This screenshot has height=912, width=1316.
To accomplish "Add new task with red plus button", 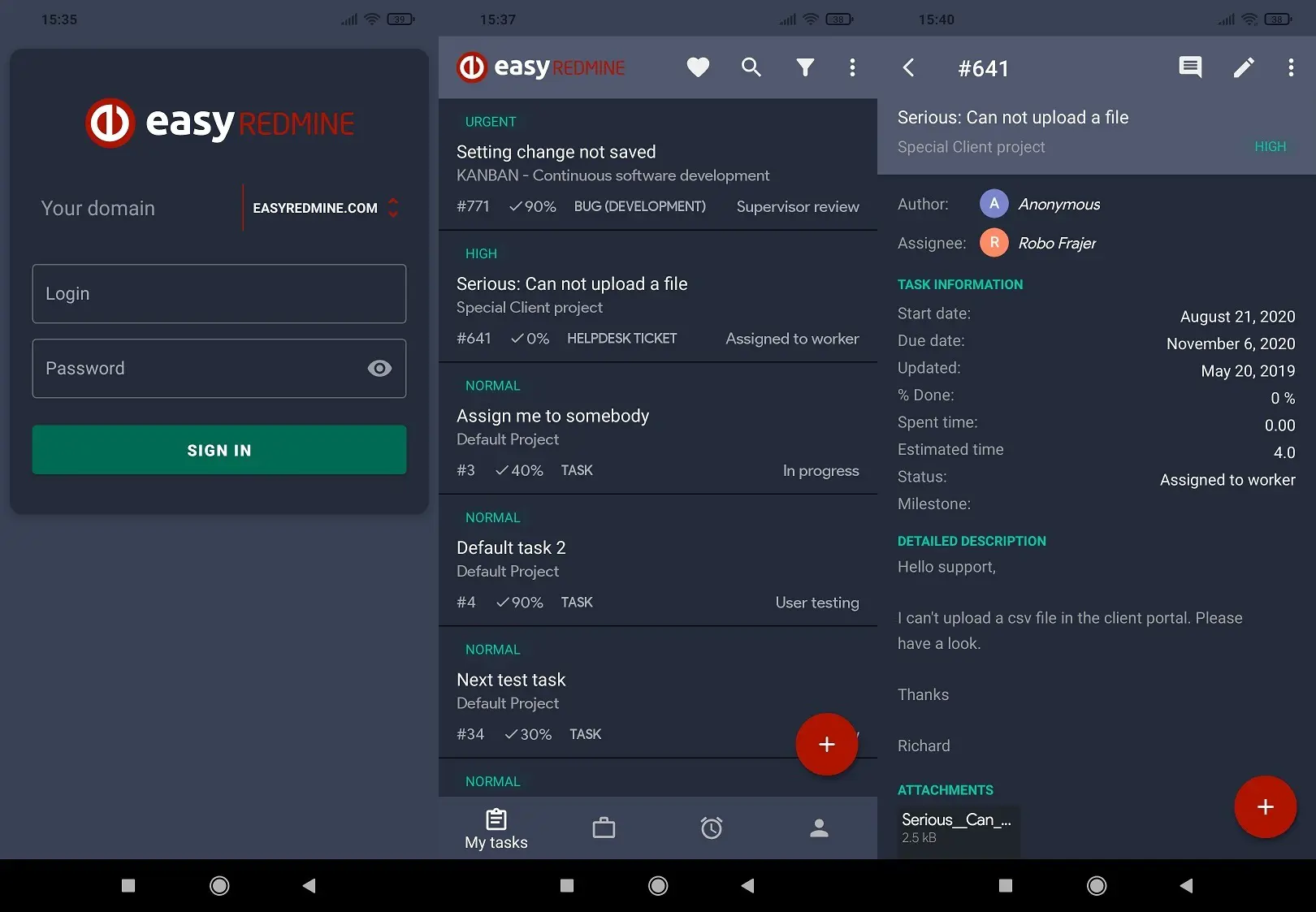I will pos(826,744).
